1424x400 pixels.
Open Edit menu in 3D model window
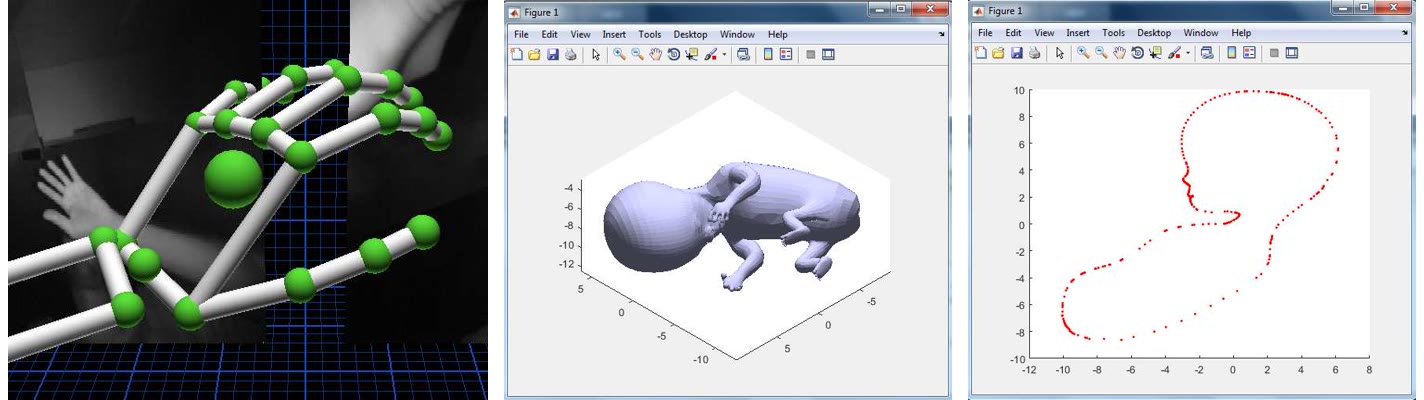point(549,34)
